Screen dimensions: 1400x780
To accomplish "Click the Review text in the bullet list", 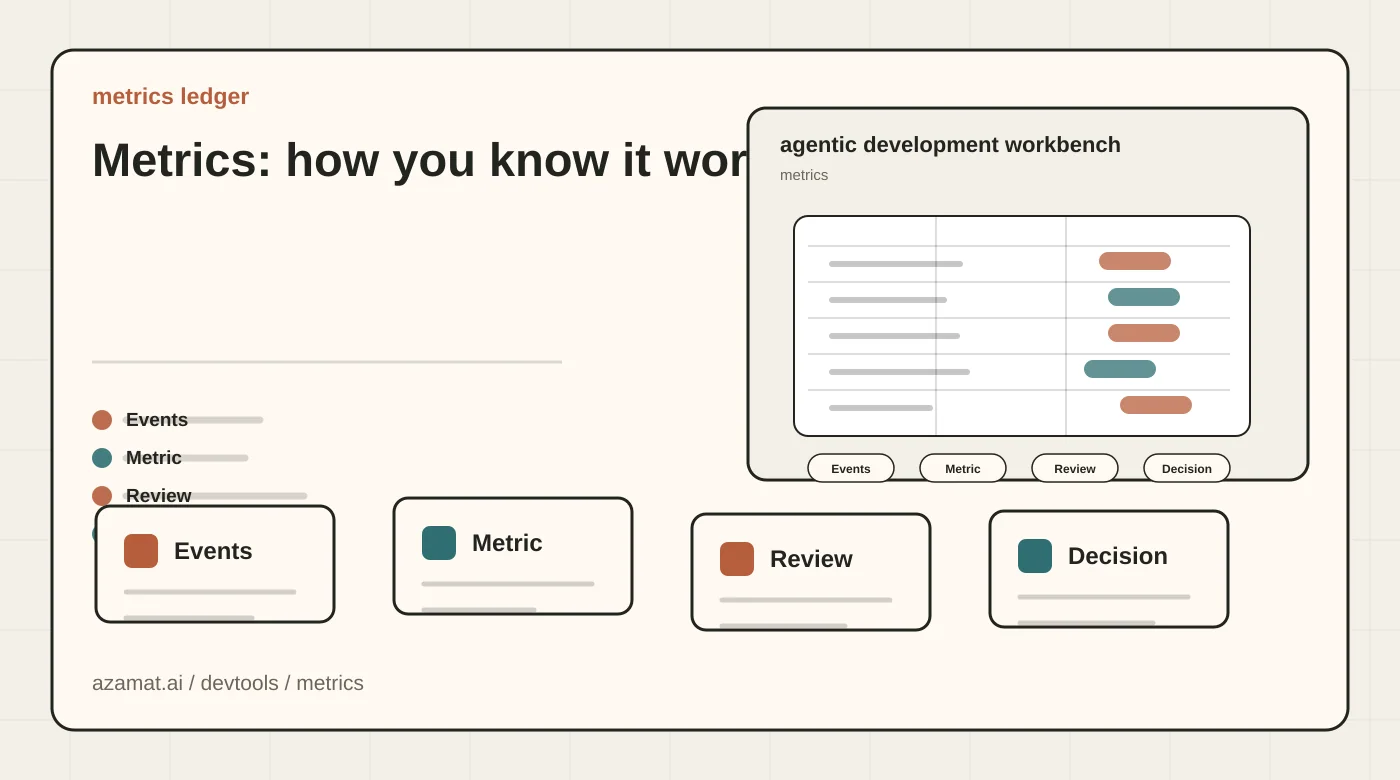I will pos(159,496).
